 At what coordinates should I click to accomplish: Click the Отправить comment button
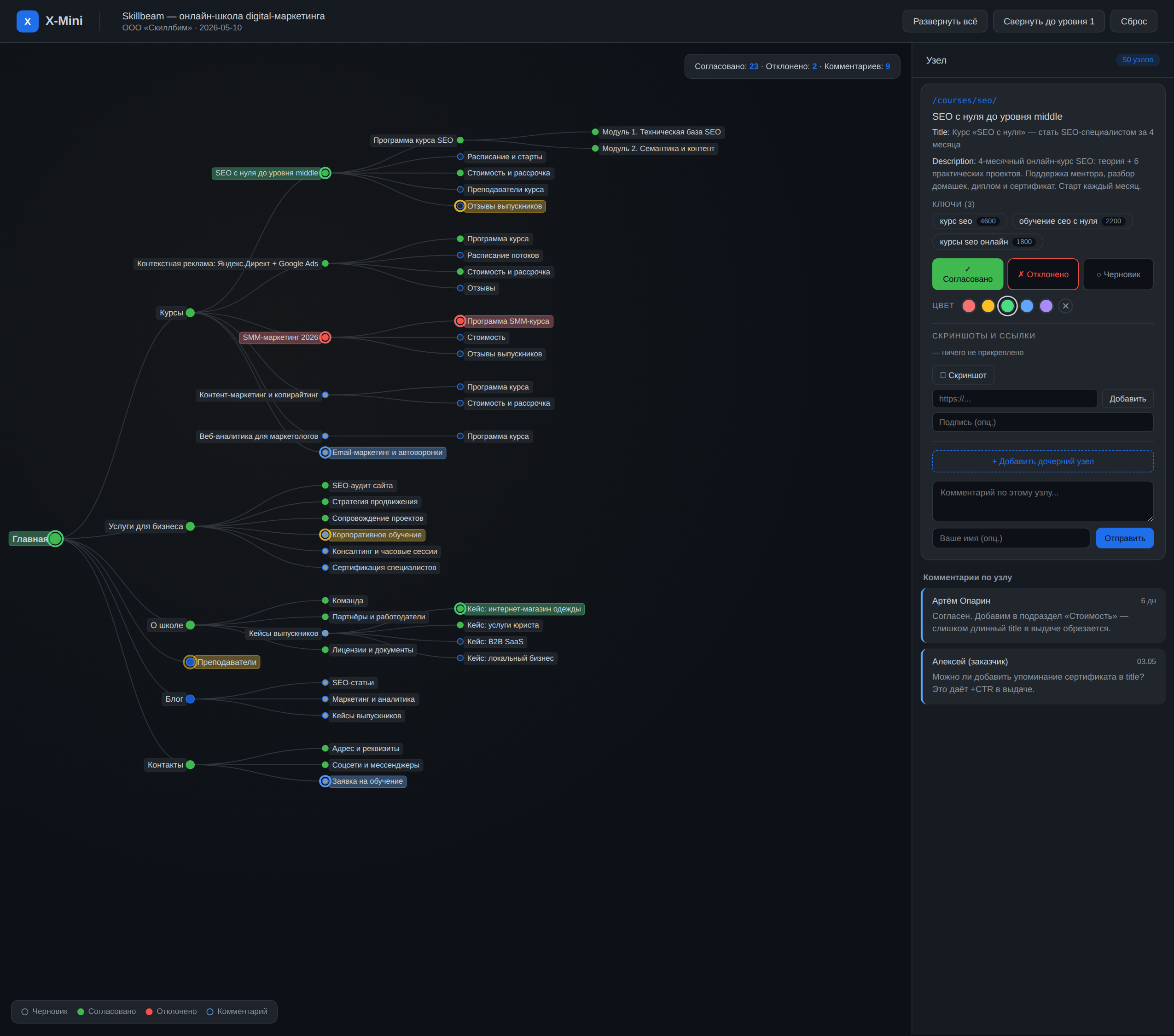point(1124,538)
